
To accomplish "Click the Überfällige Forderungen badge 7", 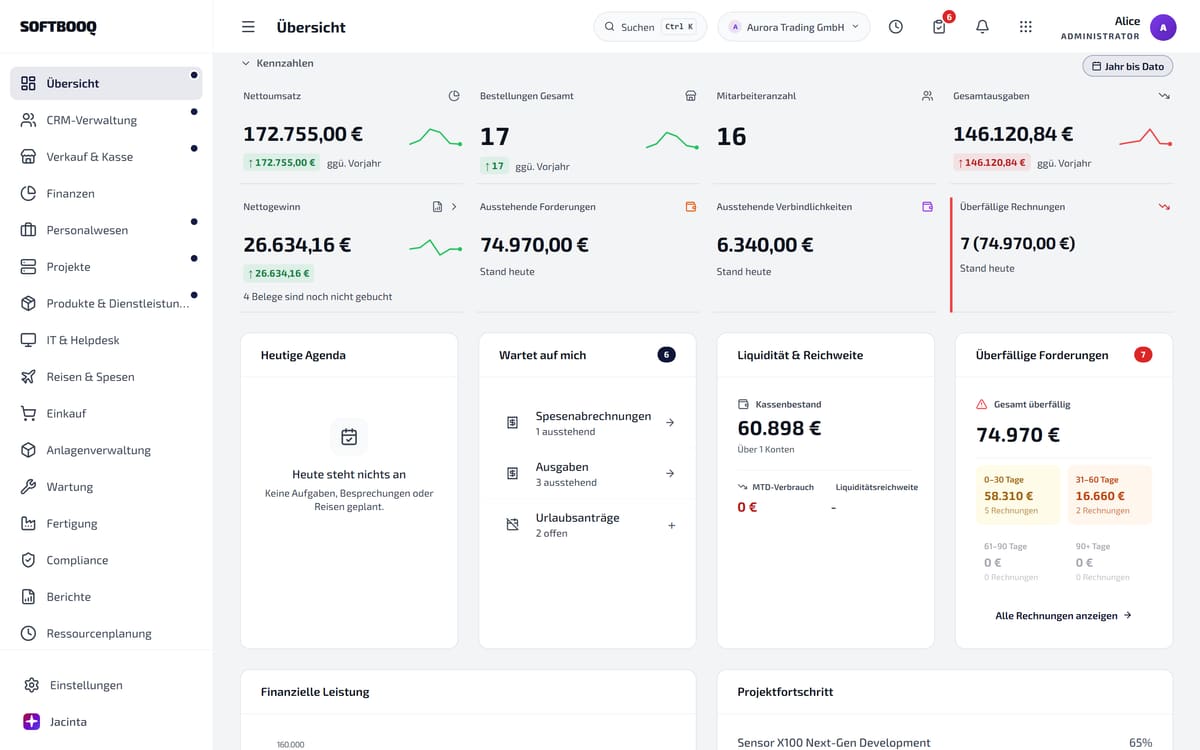I will click(x=1143, y=355).
